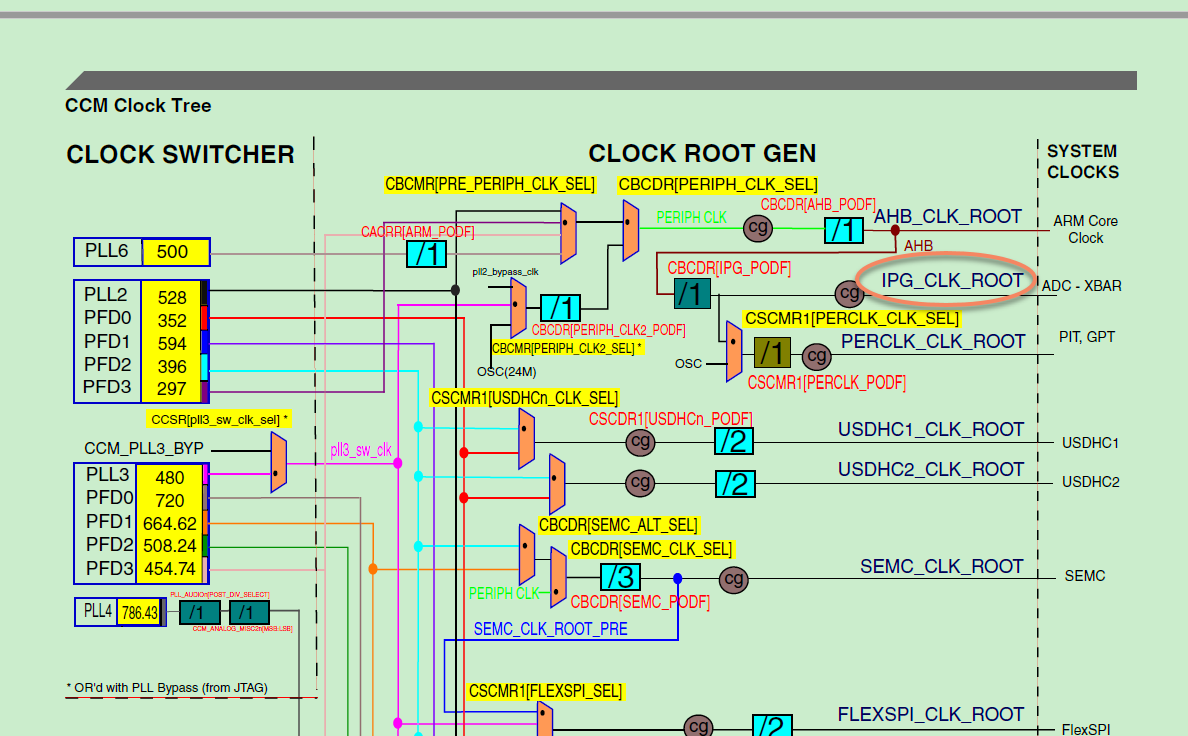1188x736 pixels.
Task: Select the USDHC1 clock select mux
Action: [x=527, y=439]
